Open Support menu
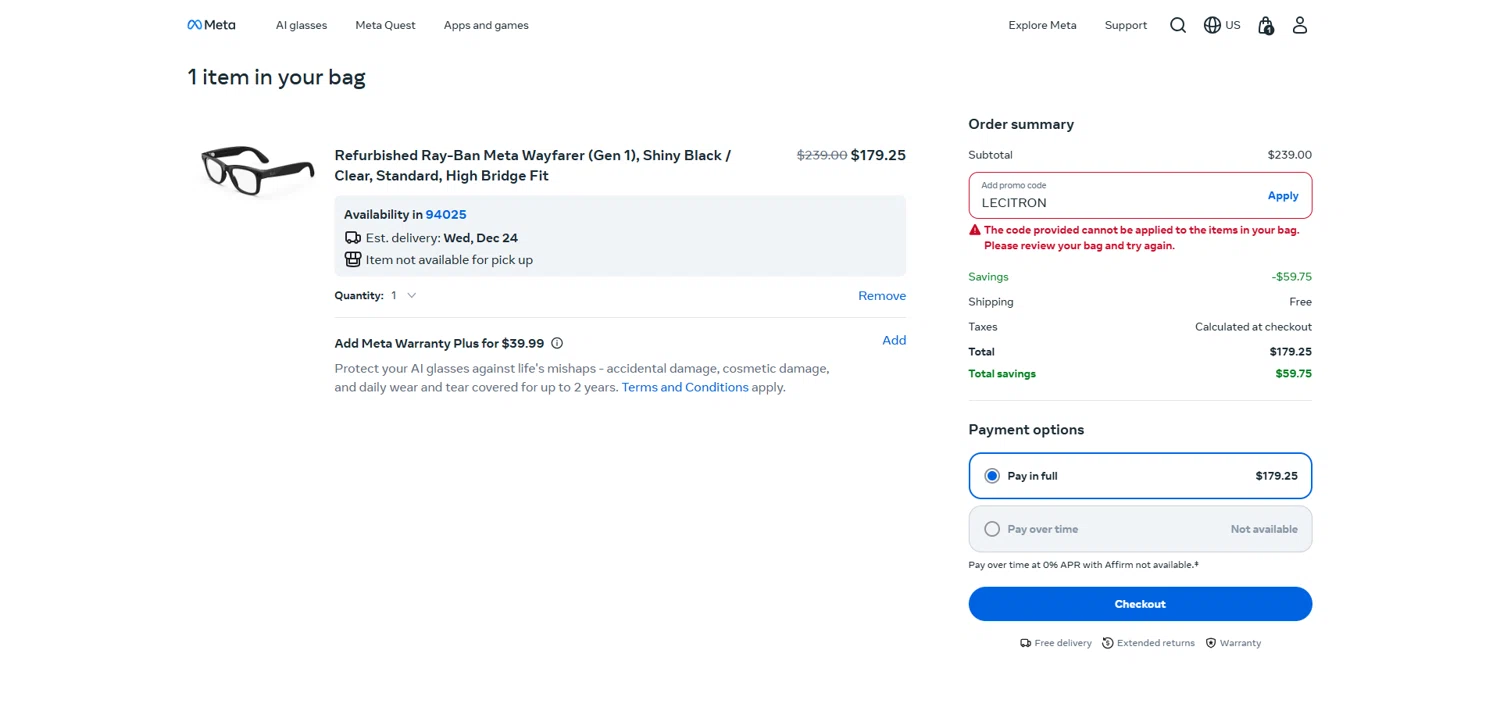The width and height of the screenshot is (1500, 718). click(x=1126, y=25)
